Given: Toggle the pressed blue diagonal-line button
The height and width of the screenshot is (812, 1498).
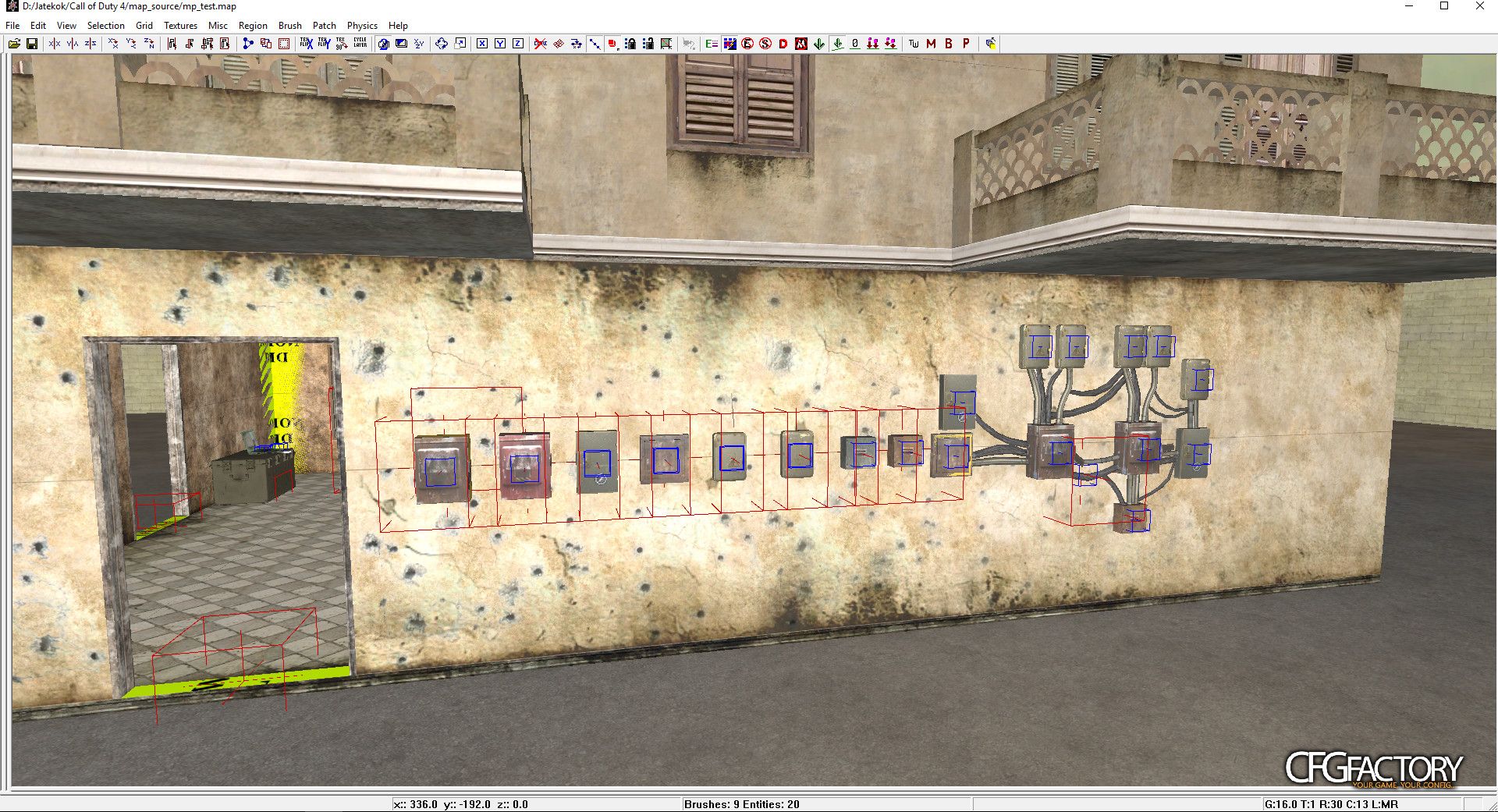Looking at the screenshot, I should [x=595, y=44].
